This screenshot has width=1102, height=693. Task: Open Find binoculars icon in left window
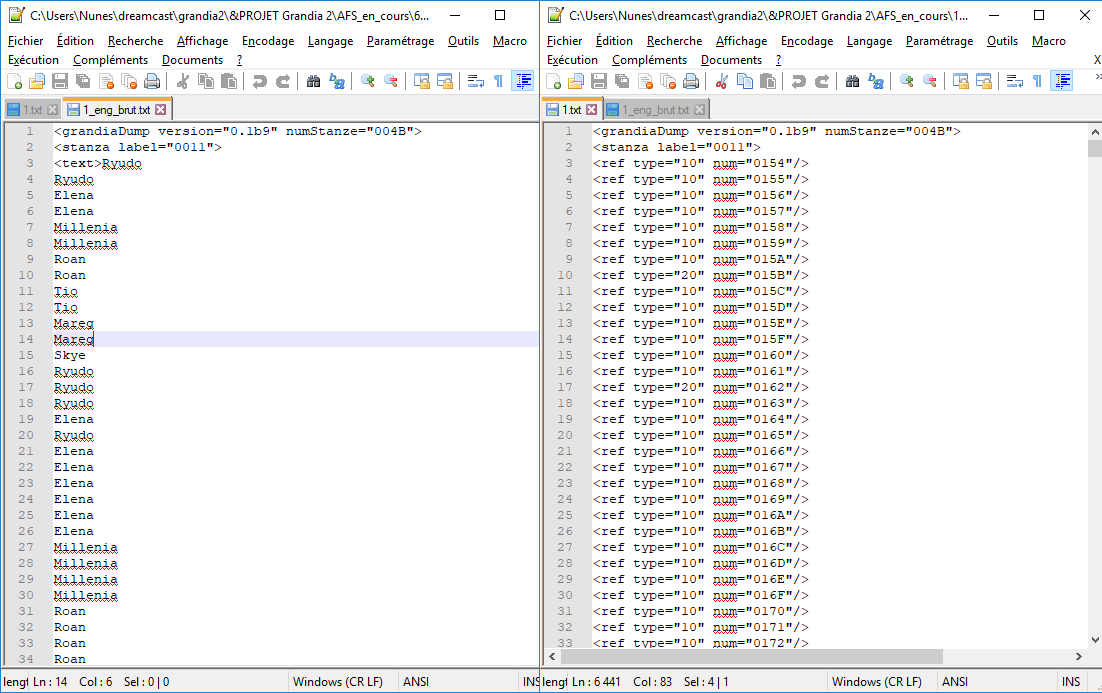pyautogui.click(x=313, y=82)
